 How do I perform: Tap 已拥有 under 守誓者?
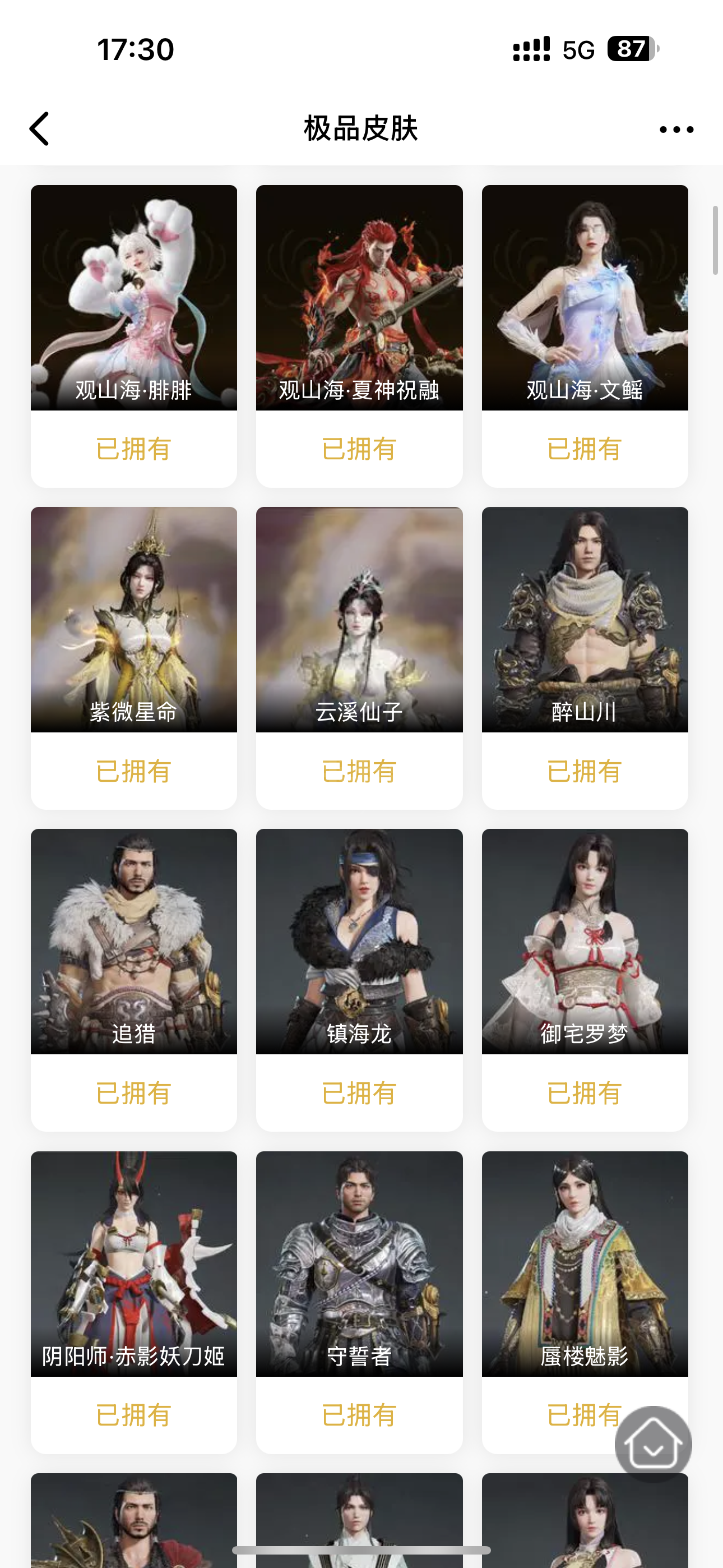(359, 1414)
